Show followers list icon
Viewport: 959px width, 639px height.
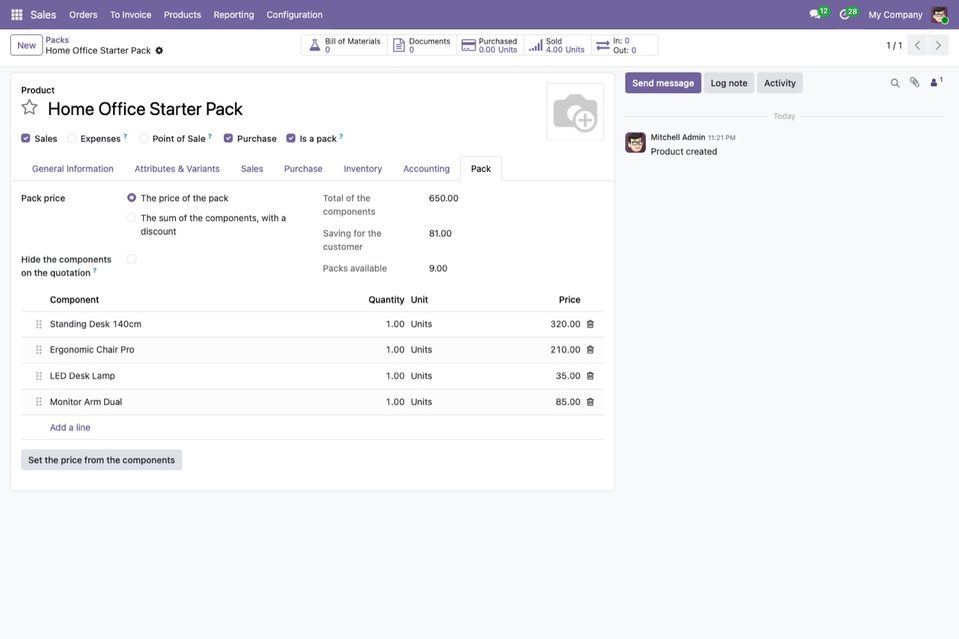(936, 83)
